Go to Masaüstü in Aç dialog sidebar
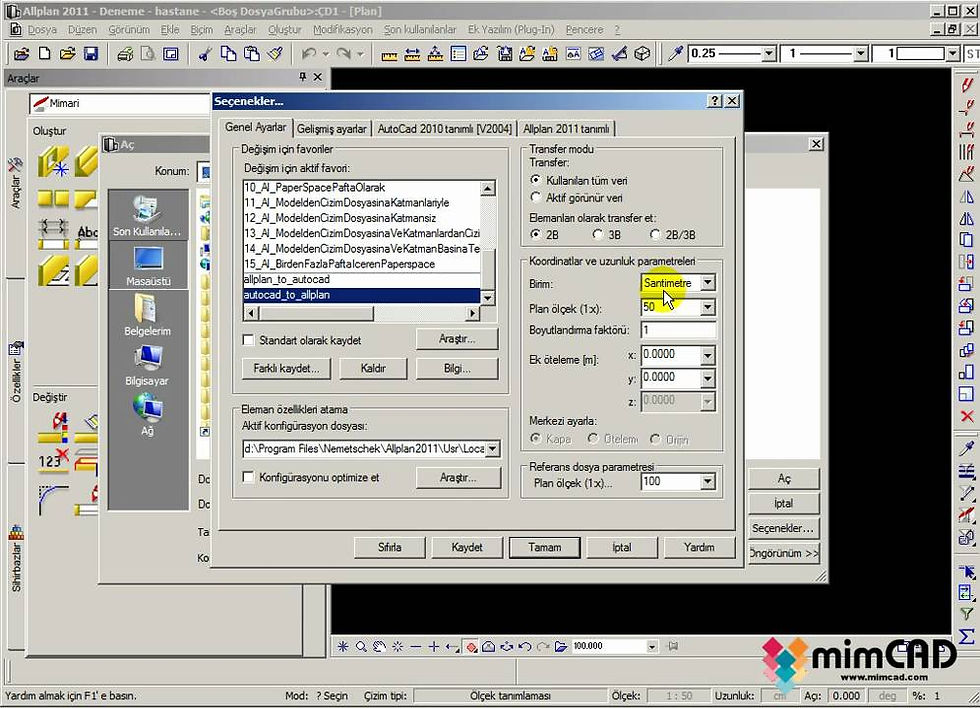 148,266
